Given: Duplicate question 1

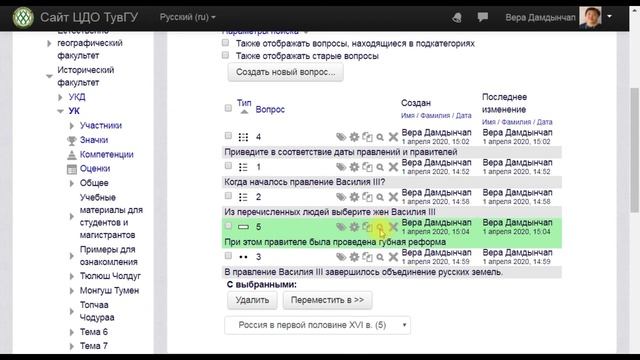Looking at the screenshot, I should (x=367, y=167).
